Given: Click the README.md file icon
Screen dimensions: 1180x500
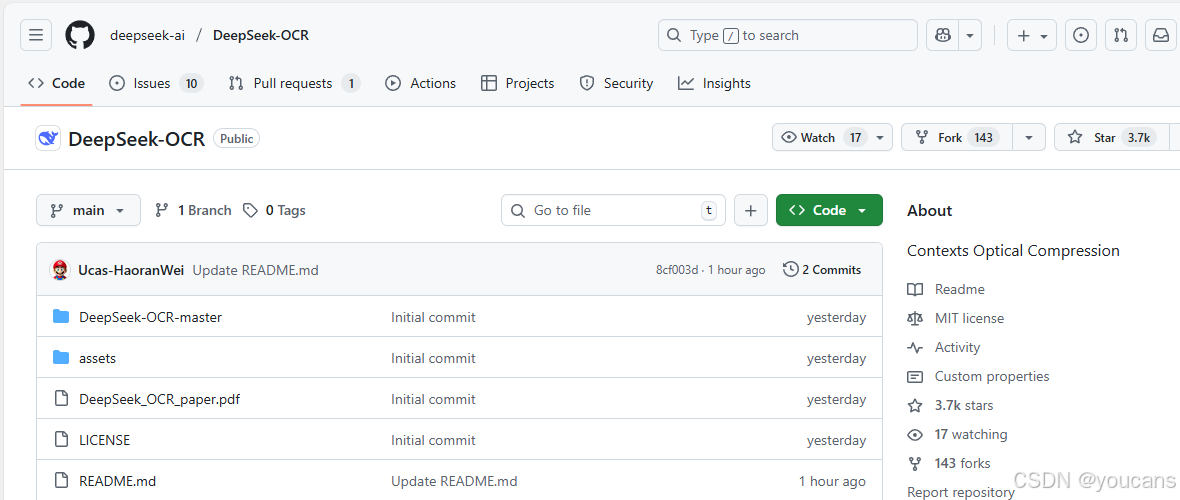Looking at the screenshot, I should [x=61, y=480].
